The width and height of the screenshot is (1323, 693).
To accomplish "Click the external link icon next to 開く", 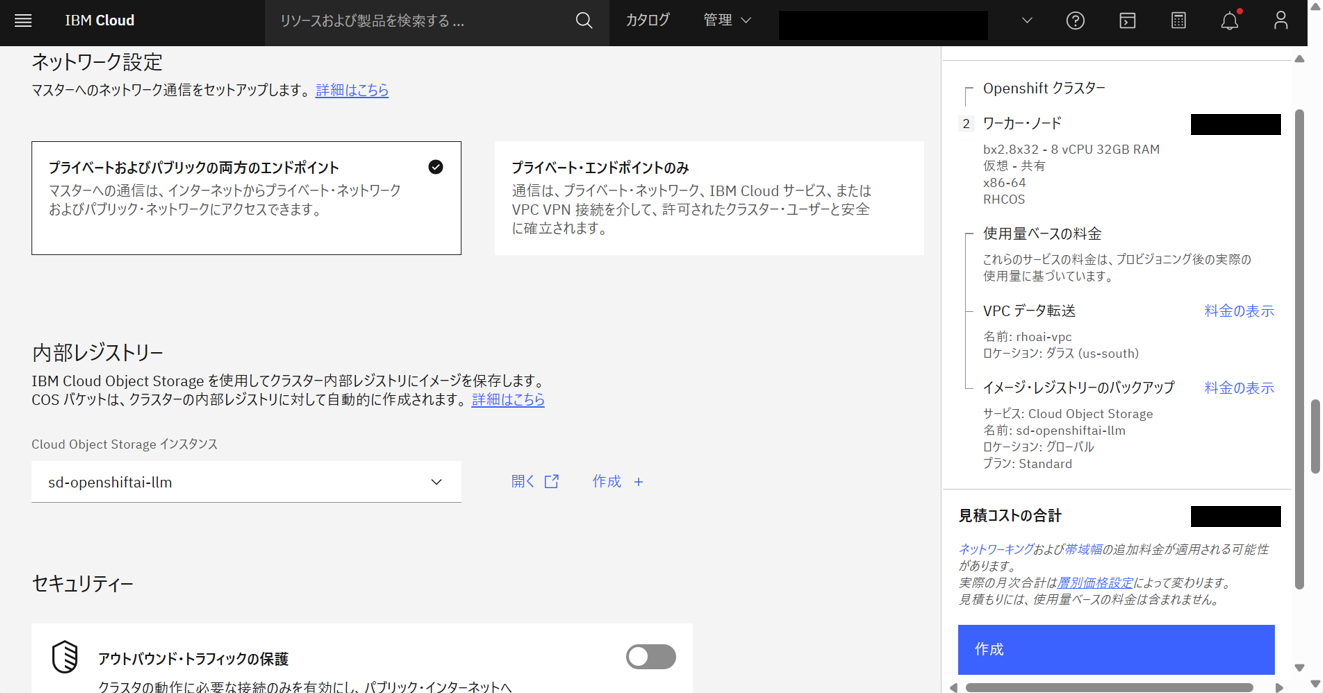I will point(551,482).
